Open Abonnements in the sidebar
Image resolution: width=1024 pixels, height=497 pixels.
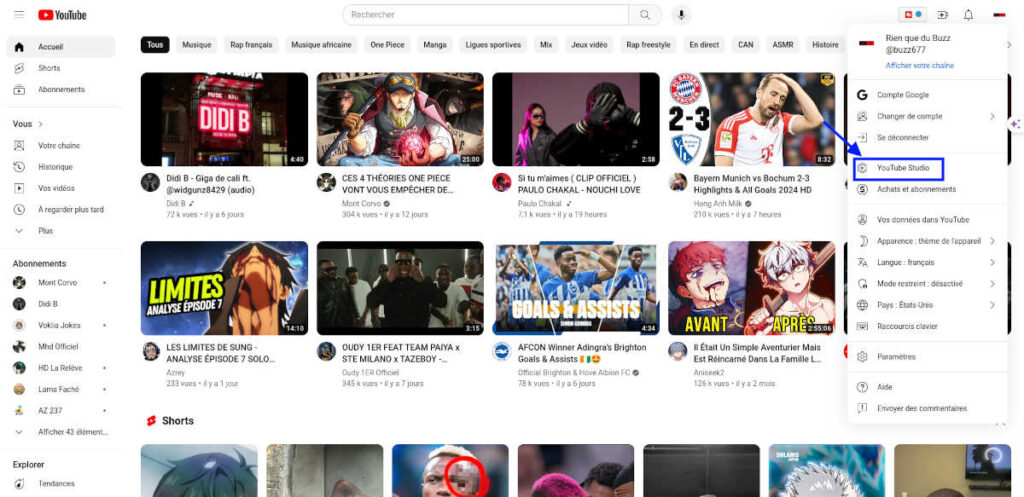pyautogui.click(x=61, y=89)
